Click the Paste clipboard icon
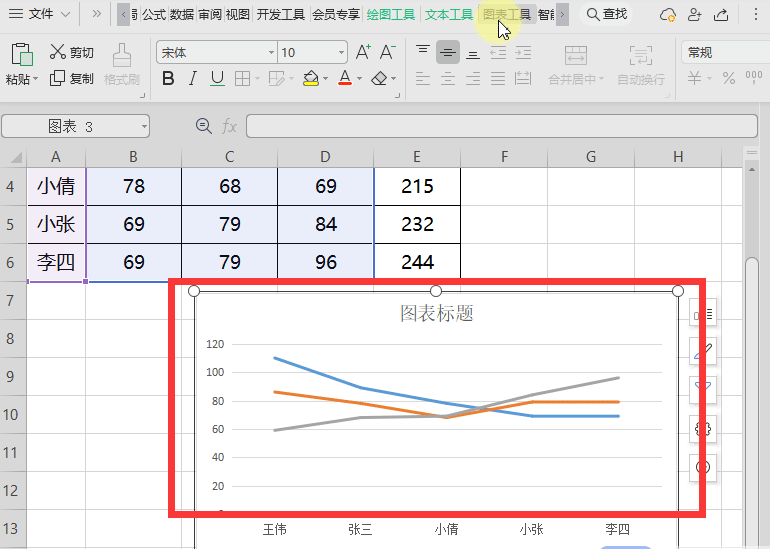The width and height of the screenshot is (770, 549). pos(21,55)
